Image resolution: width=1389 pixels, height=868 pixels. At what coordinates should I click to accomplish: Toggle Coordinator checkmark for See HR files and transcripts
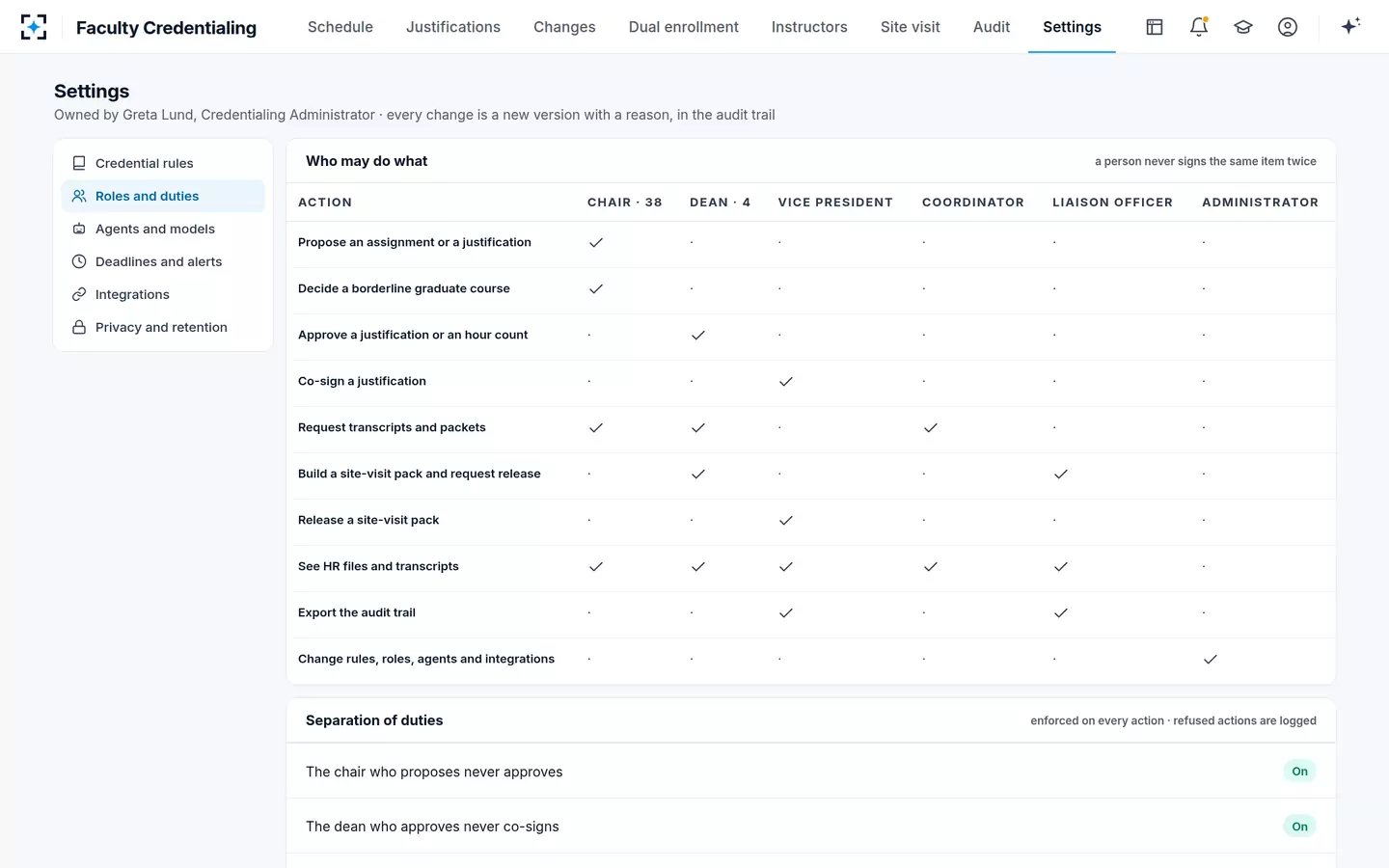(x=931, y=566)
